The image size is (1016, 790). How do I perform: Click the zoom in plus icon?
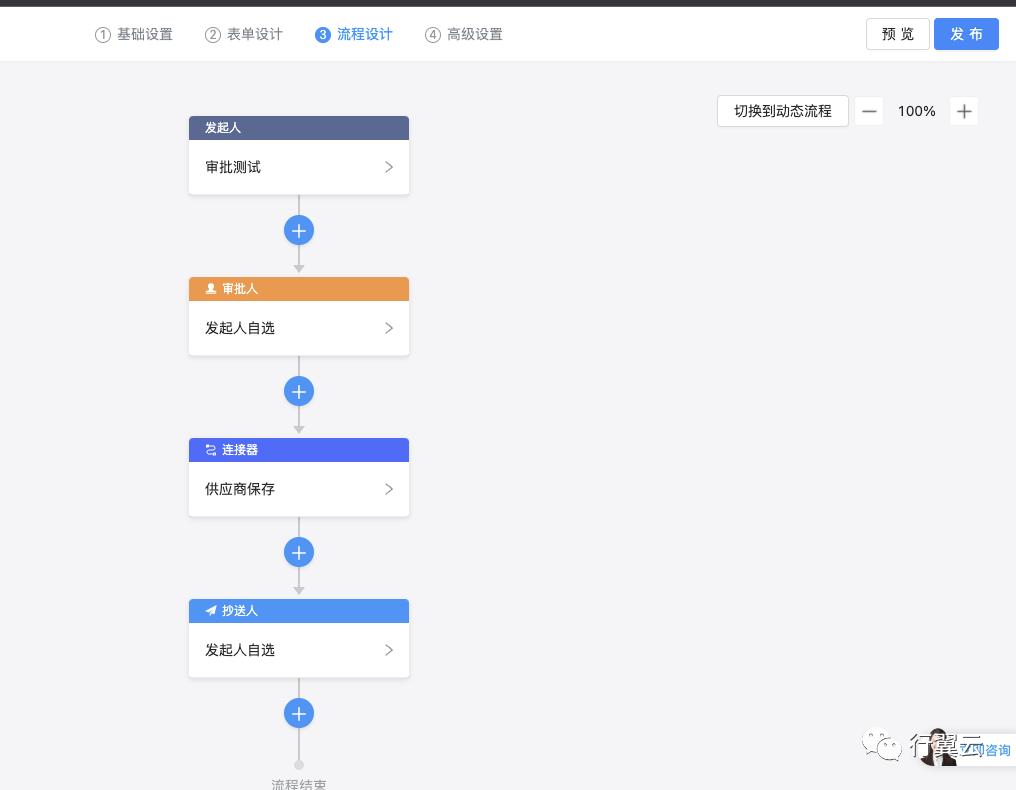point(964,111)
